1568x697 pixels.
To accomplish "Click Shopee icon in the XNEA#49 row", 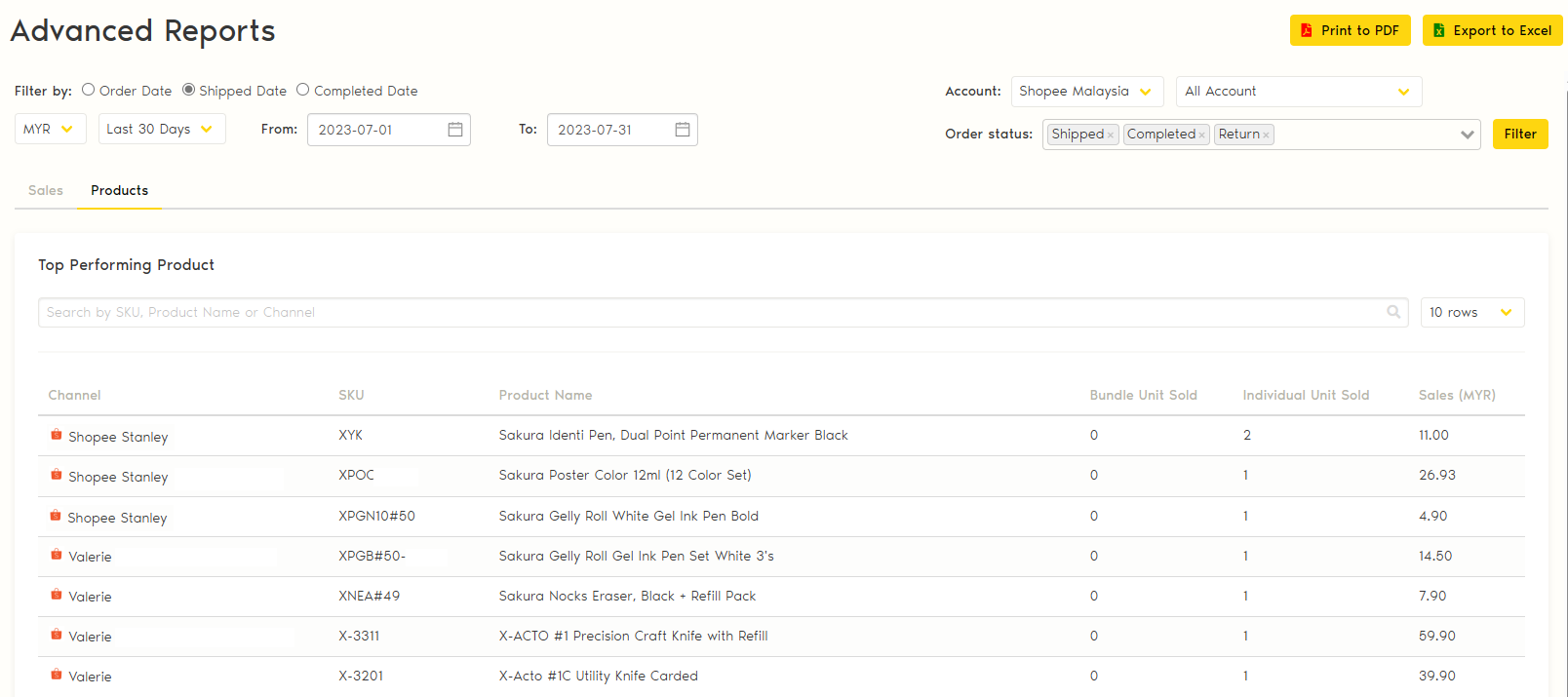I will coord(57,595).
